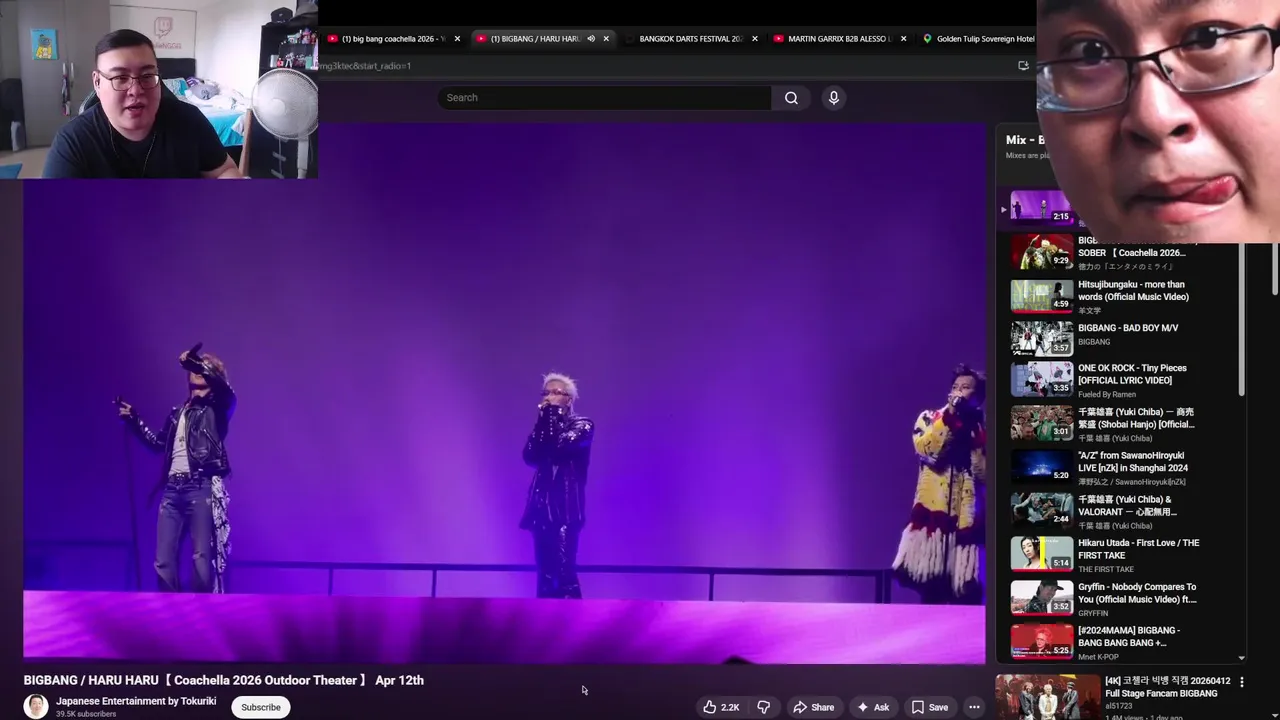Open Japanese Entertainment by Tokuriki channel name
Image resolution: width=1280 pixels, height=720 pixels.
[136, 701]
